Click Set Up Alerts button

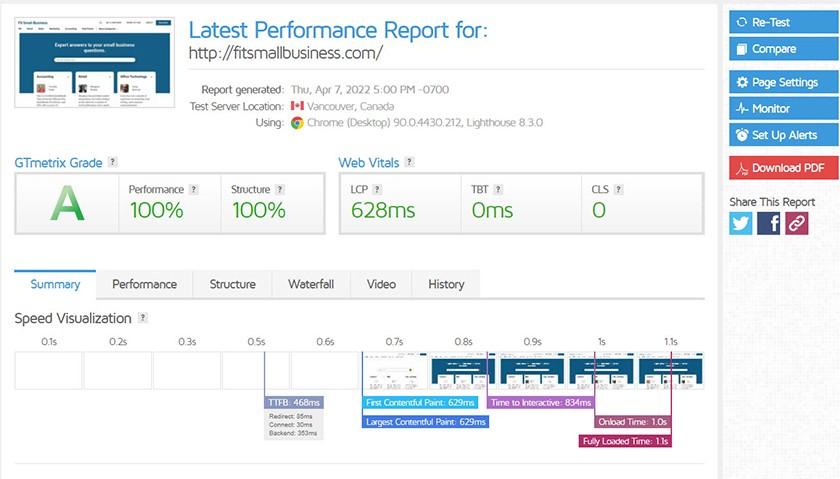pos(784,135)
